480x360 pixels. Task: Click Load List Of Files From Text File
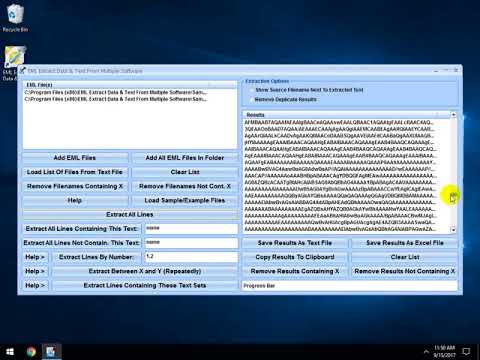pos(75,172)
